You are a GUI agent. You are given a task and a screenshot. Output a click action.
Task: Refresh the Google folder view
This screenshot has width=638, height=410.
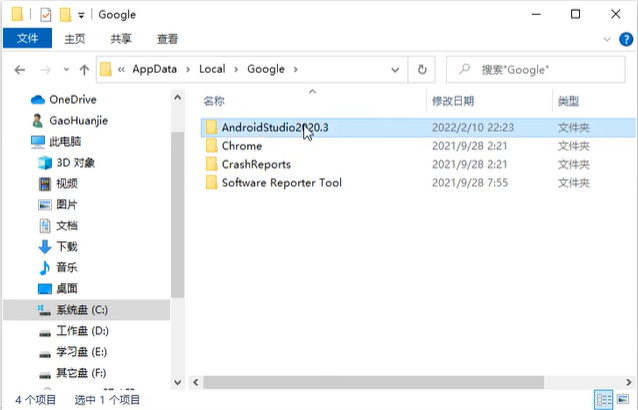click(x=422, y=70)
